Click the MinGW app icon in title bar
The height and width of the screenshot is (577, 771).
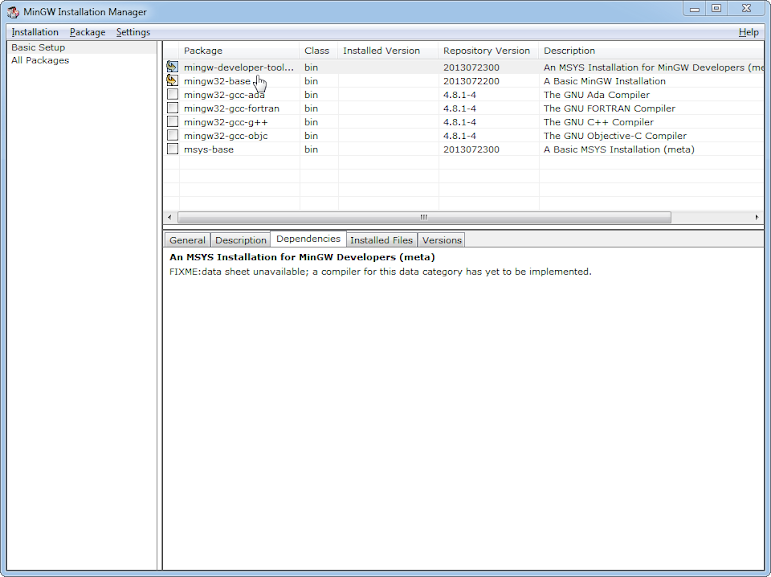[x=13, y=11]
